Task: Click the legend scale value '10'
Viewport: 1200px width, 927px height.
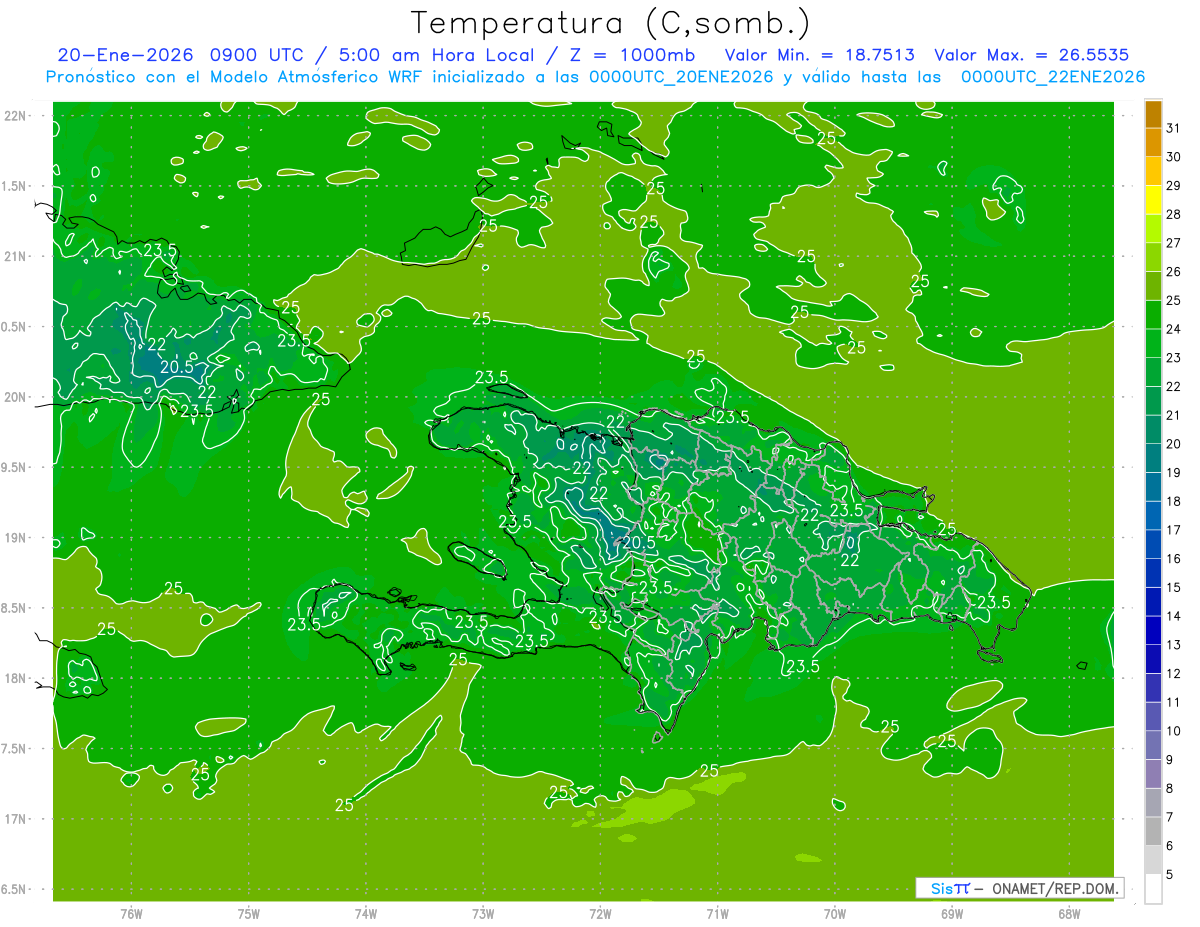Action: (x=1174, y=732)
